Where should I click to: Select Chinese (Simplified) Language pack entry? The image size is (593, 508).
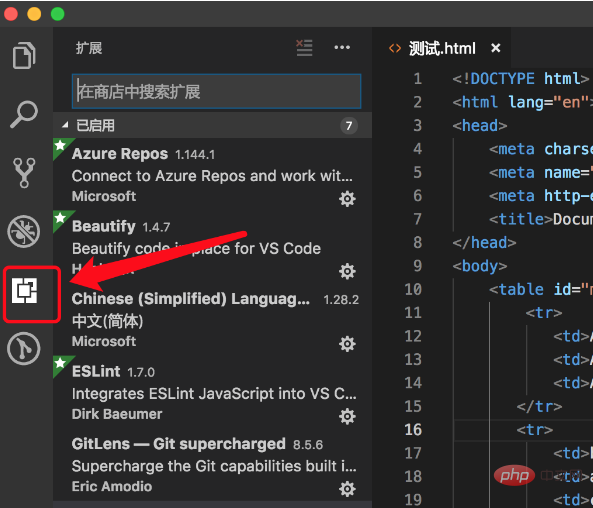click(x=213, y=320)
